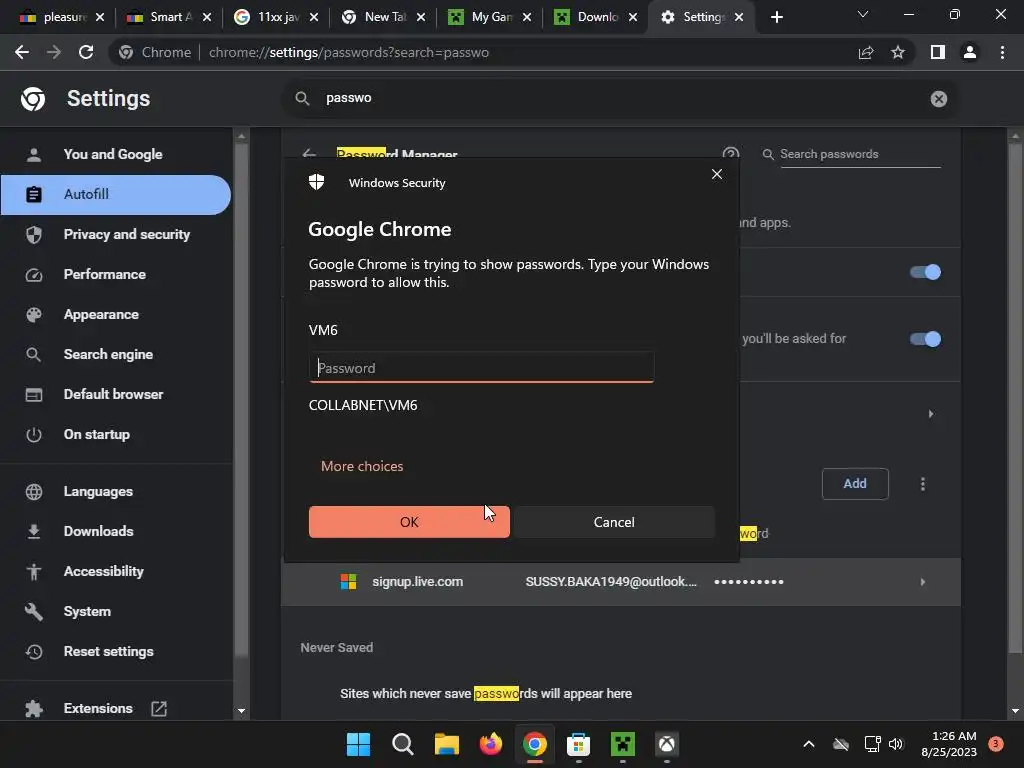Open Privacy and security section
Screen dimensions: 1024x768
[x=127, y=234]
